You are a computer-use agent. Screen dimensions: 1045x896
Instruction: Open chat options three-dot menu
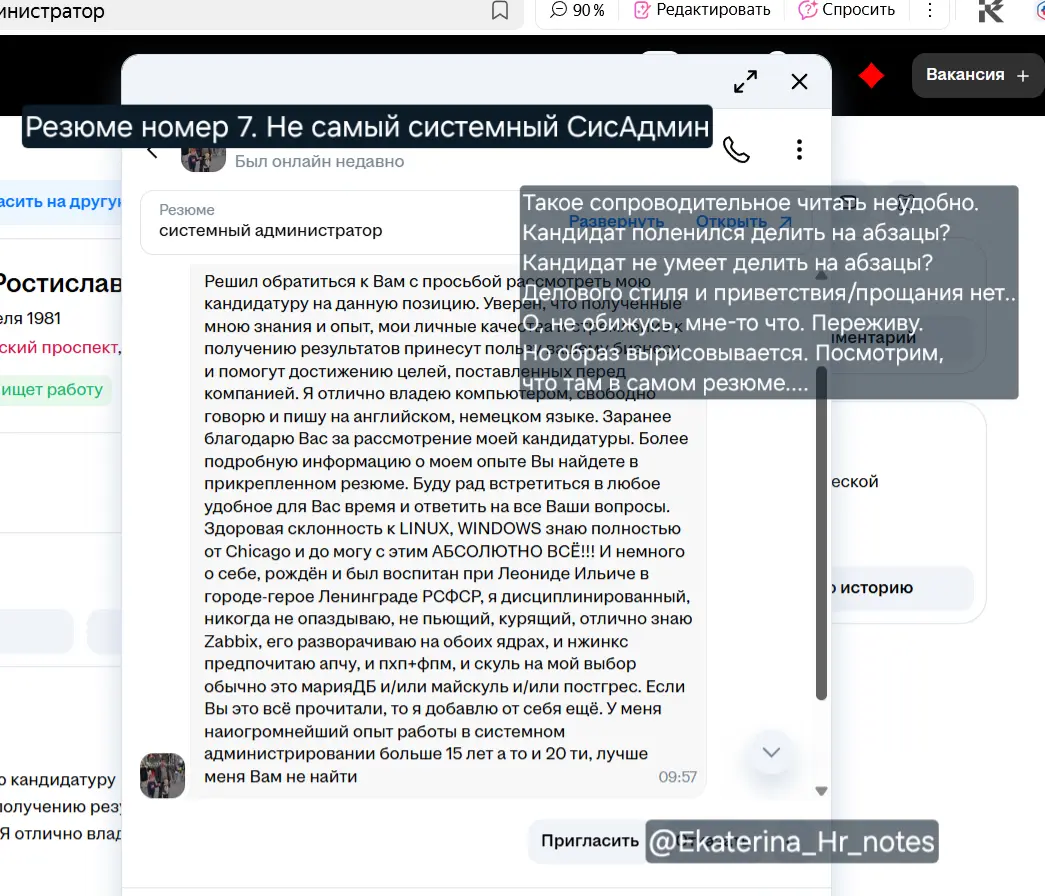[799, 149]
